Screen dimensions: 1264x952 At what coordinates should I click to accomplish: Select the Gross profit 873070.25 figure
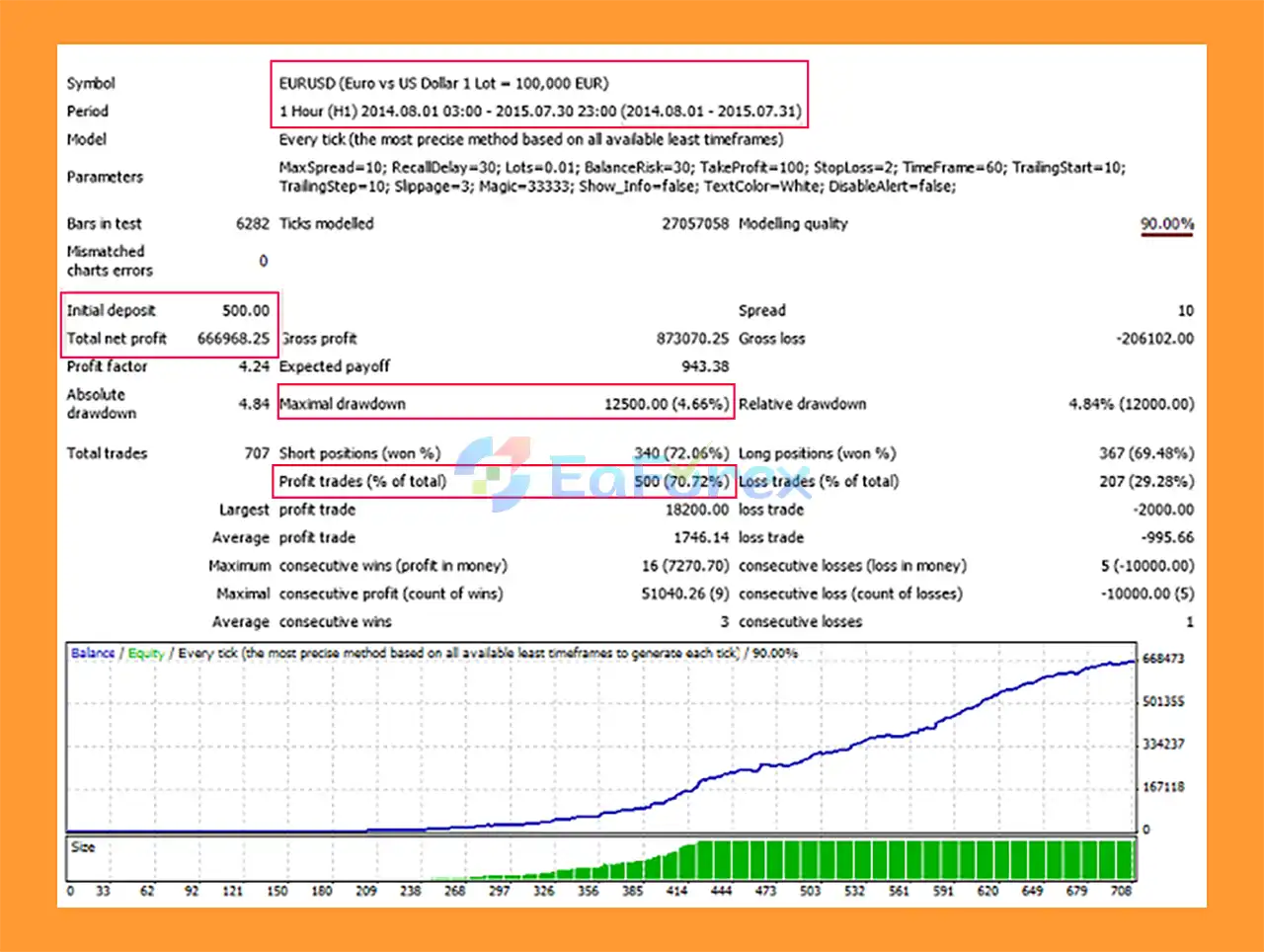(x=692, y=339)
